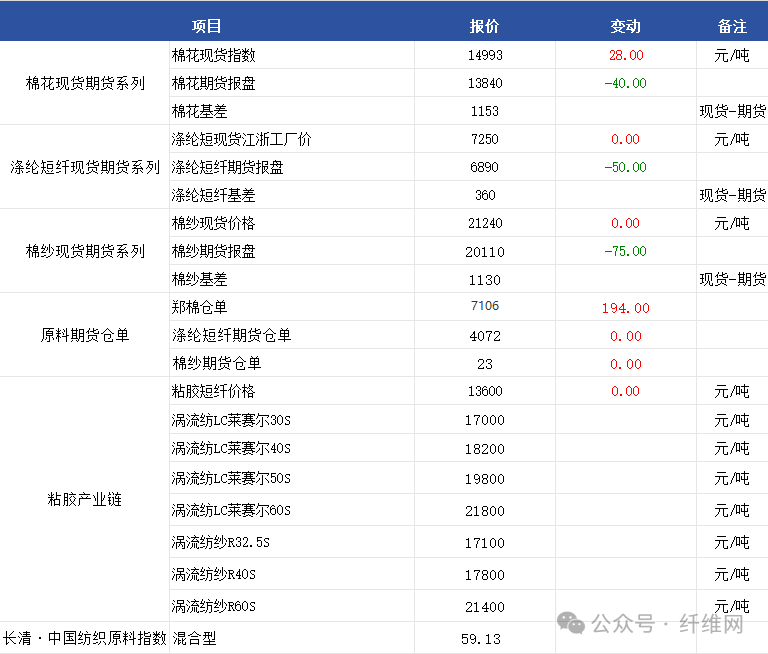Click the 郑棉仓单 row label

199,307
